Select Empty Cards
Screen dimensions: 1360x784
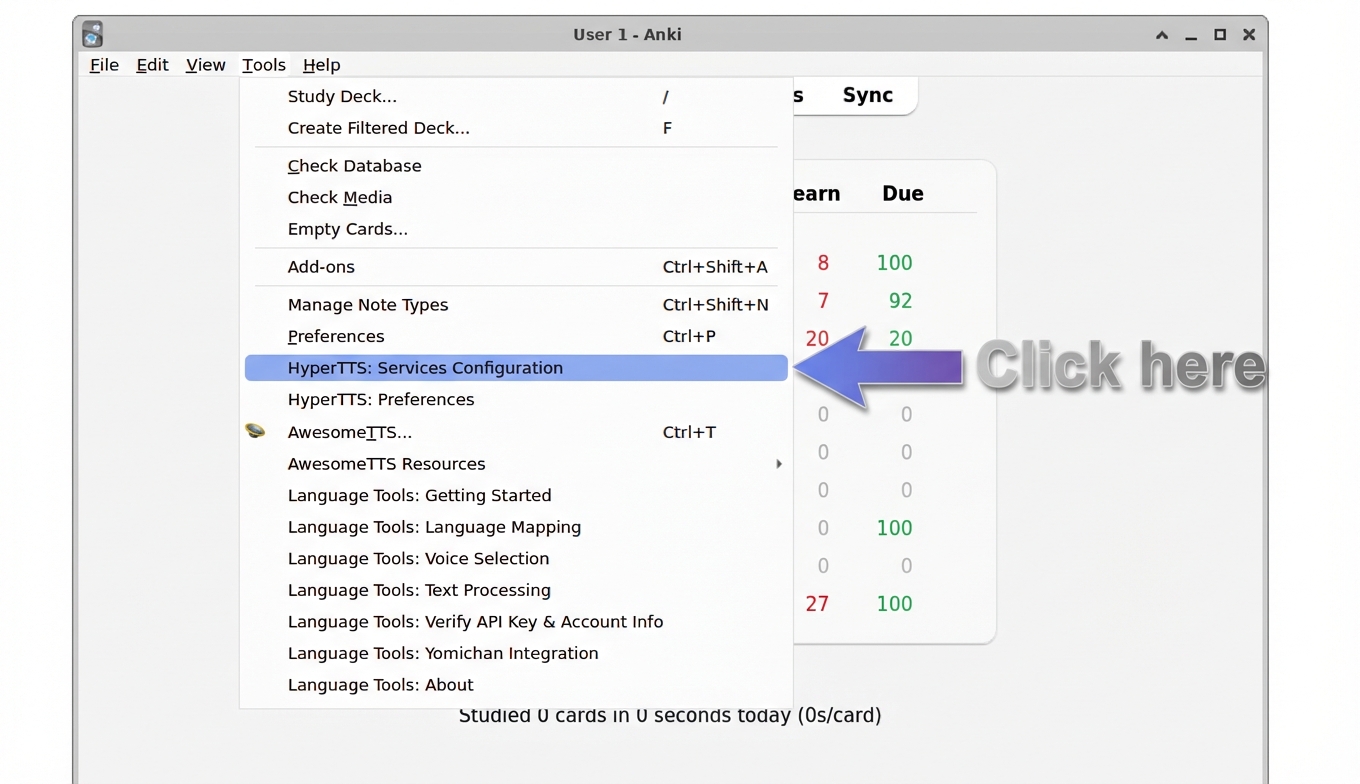pyautogui.click(x=347, y=229)
